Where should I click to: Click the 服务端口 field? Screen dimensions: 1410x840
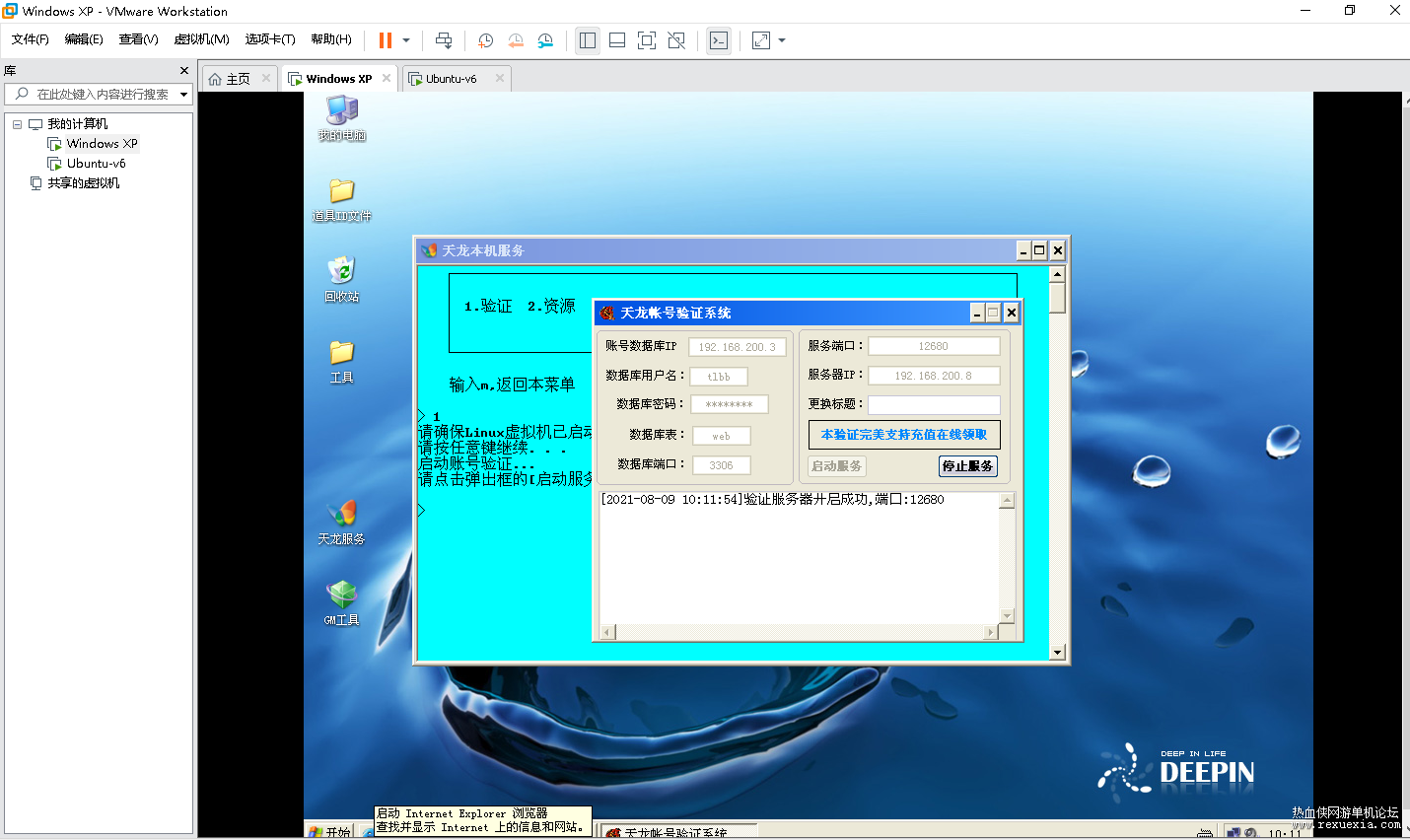pyautogui.click(x=934, y=346)
